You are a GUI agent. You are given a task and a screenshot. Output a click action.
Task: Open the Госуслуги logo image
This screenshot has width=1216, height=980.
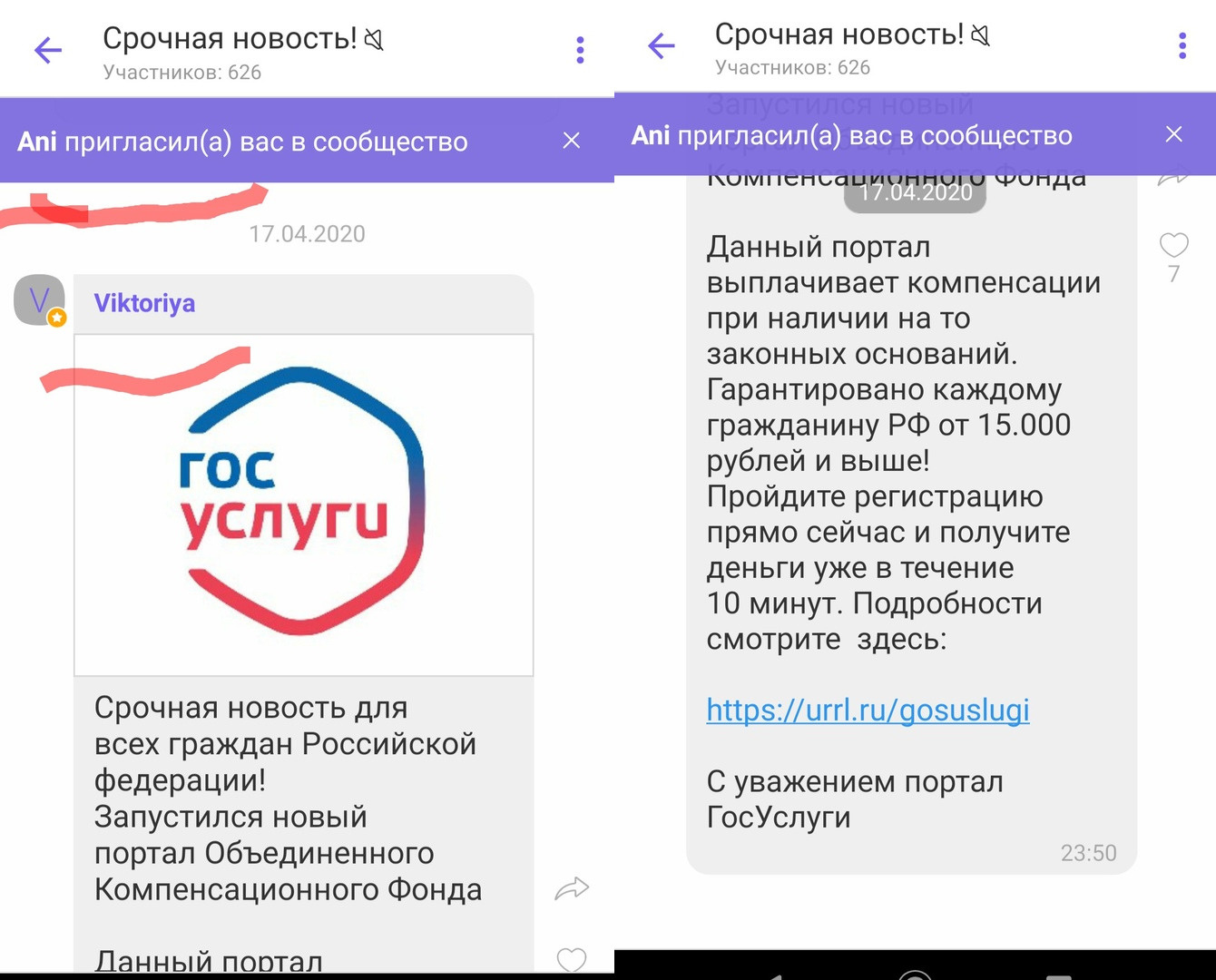303,505
